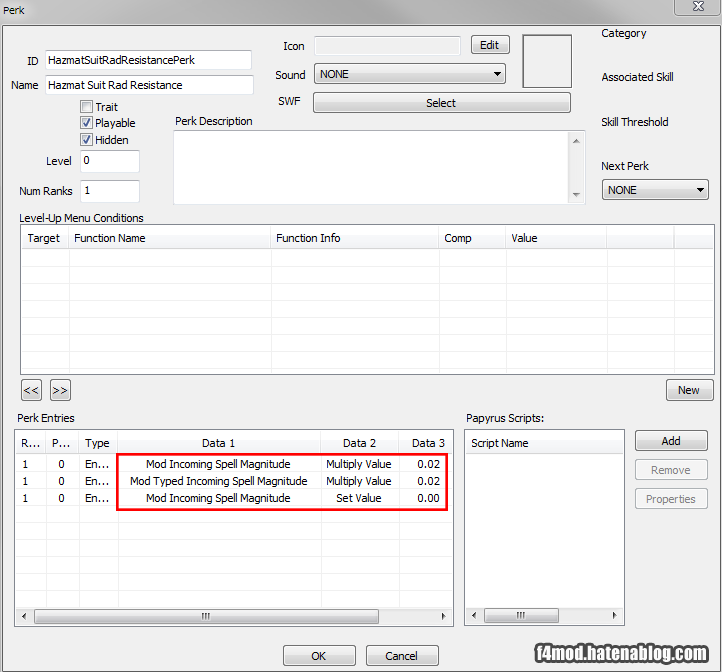Viewport: 722px width, 672px height.
Task: Click description scrollbar up arrow
Action: 576,141
